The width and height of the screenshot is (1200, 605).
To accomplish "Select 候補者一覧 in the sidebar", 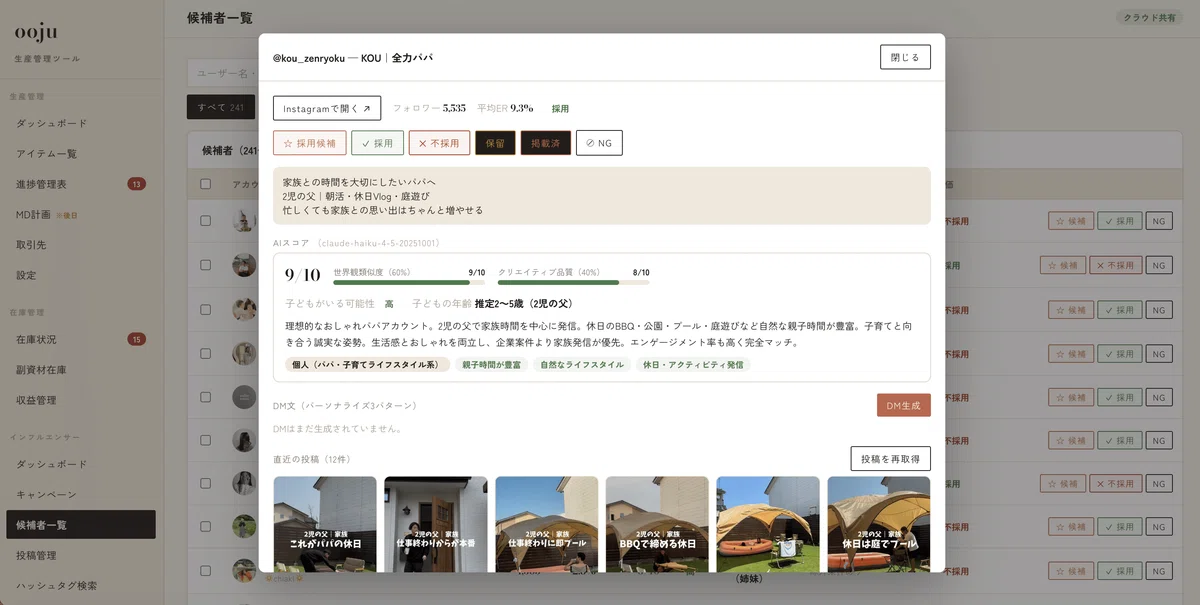I will 81,525.
